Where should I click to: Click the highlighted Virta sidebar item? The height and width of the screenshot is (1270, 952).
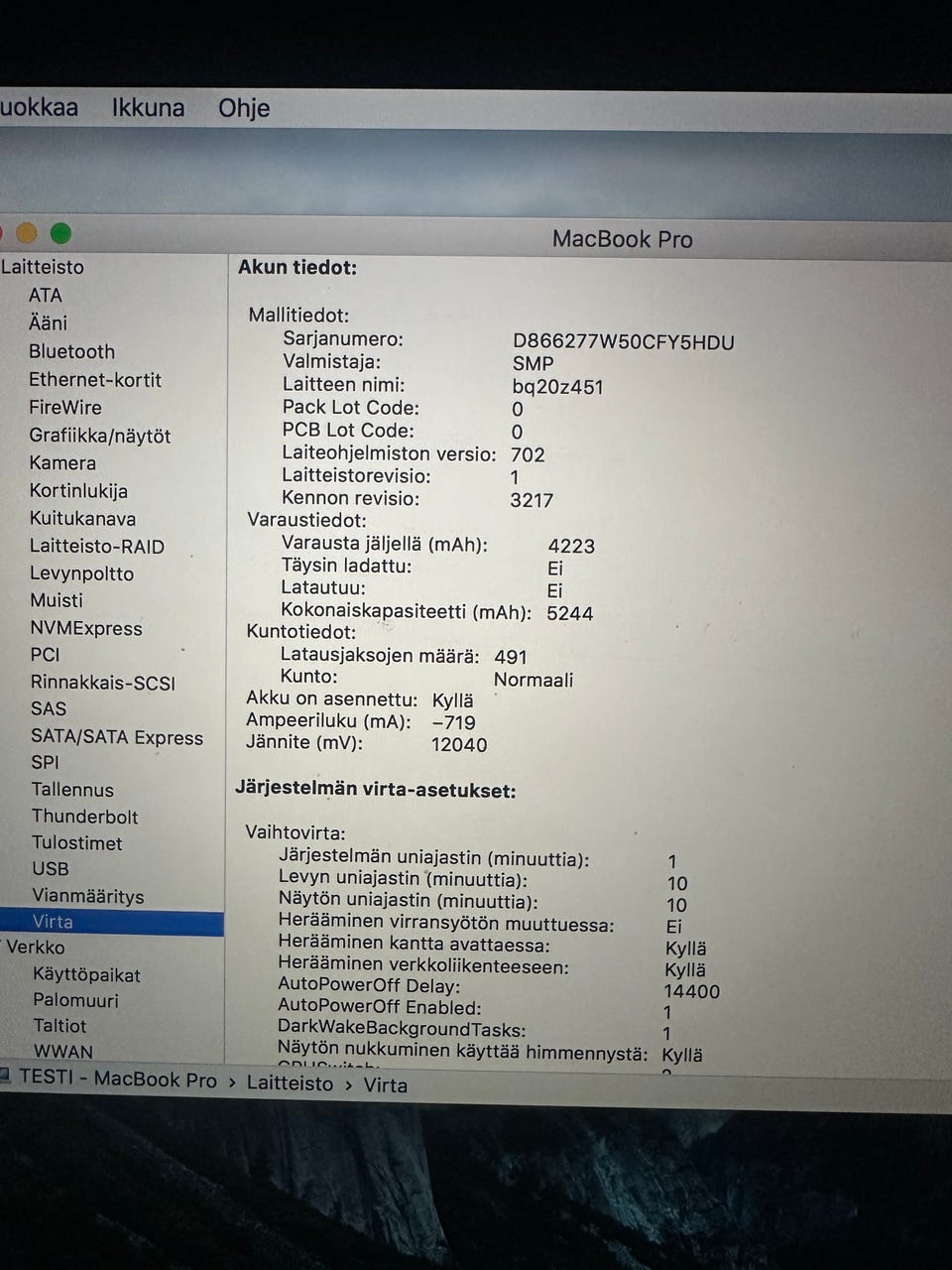111,922
